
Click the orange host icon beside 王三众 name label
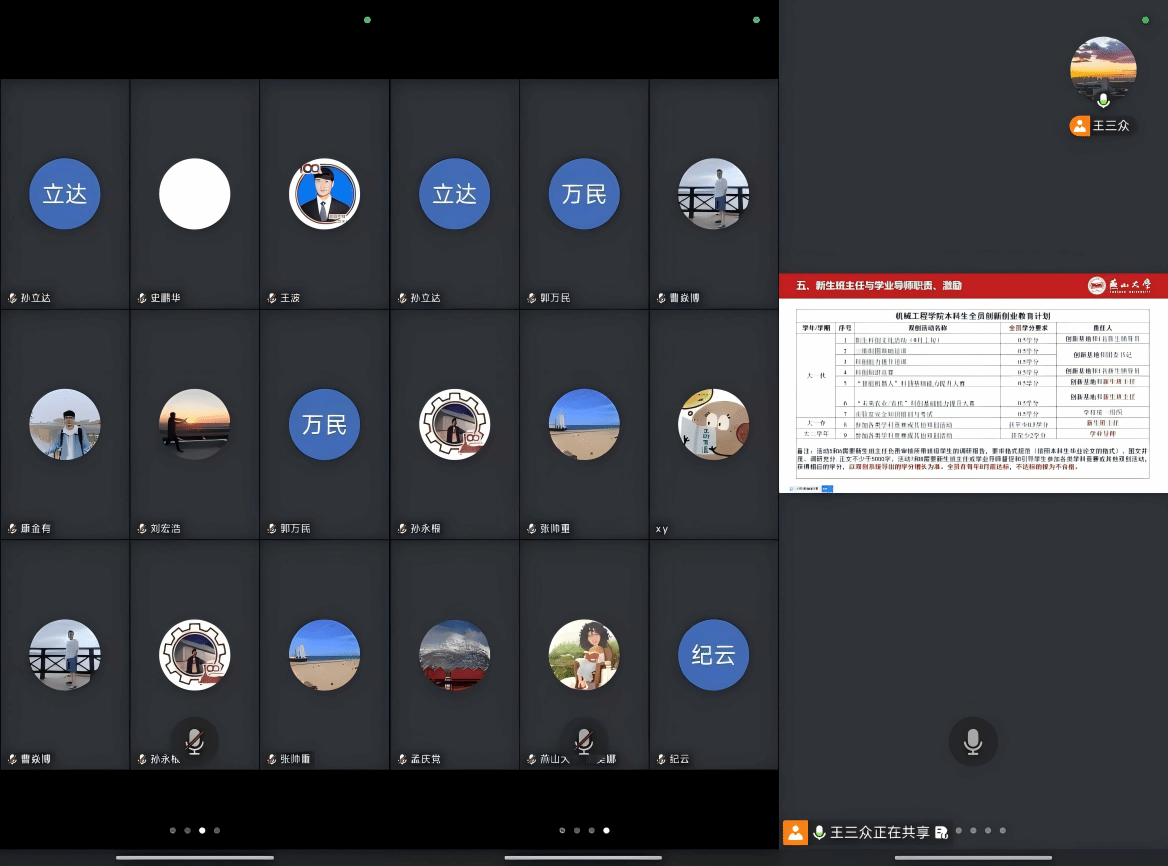[x=1079, y=126]
